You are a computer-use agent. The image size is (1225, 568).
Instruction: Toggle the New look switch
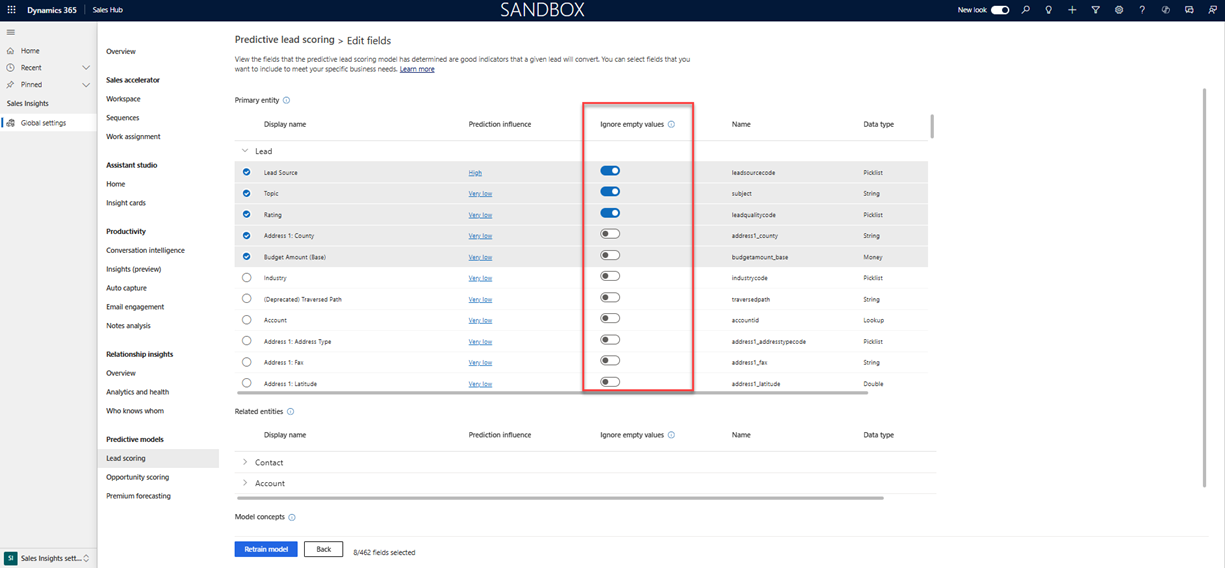(x=1000, y=9)
